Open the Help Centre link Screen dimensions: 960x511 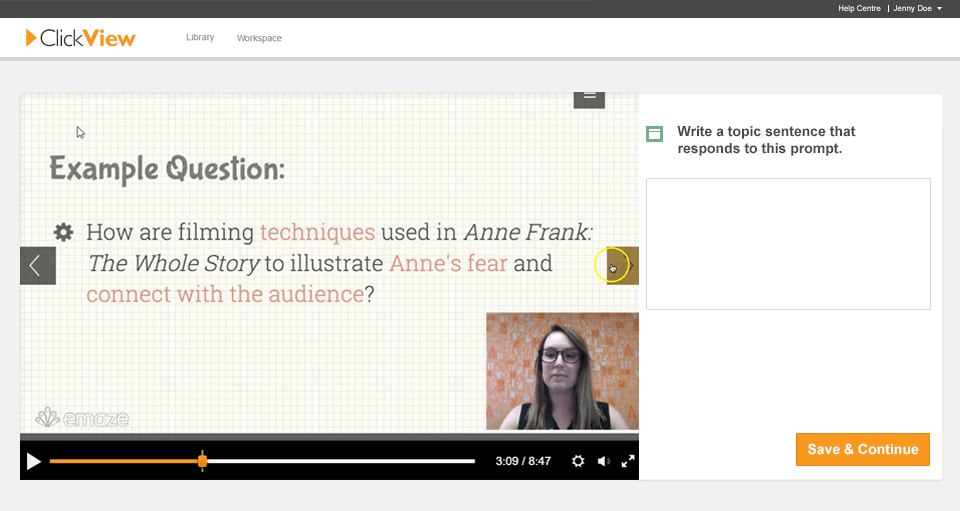click(x=860, y=8)
